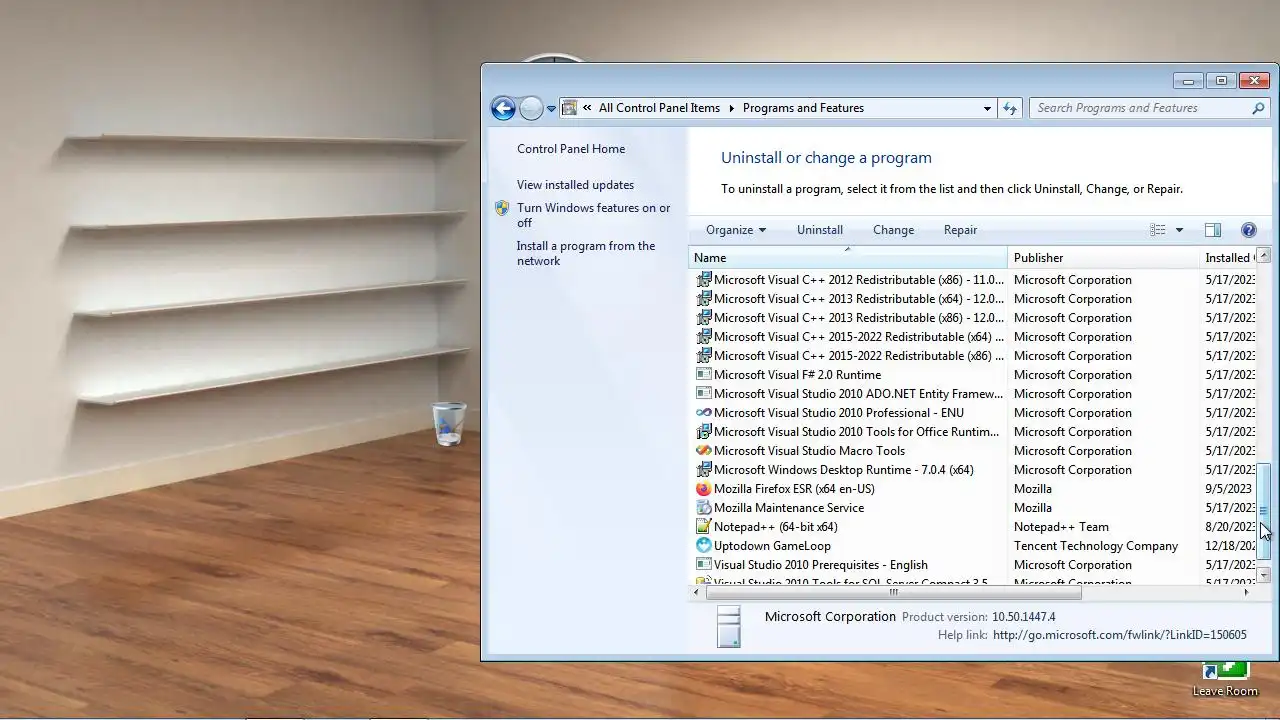The image size is (1280, 720).
Task: Open Install a program from the network
Action: (586, 253)
